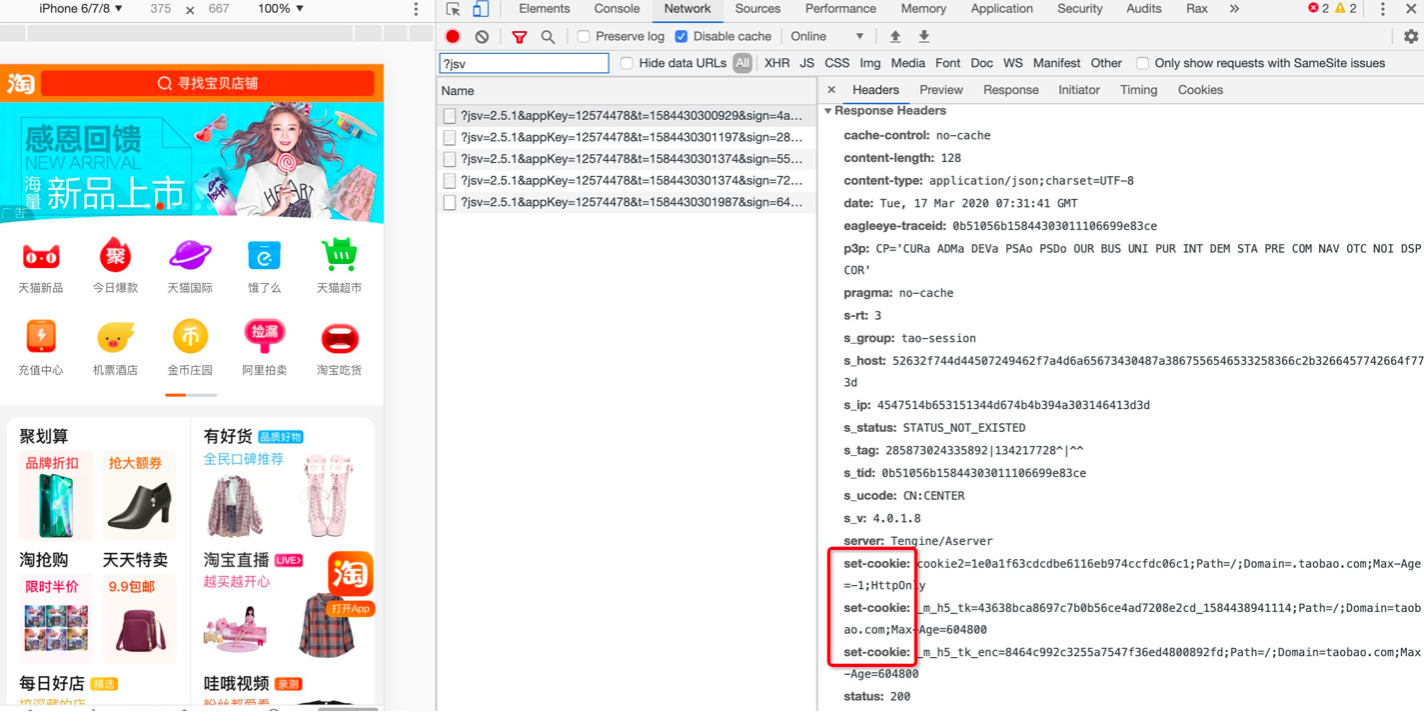
Task: Filter requests by JS type
Action: 807,63
